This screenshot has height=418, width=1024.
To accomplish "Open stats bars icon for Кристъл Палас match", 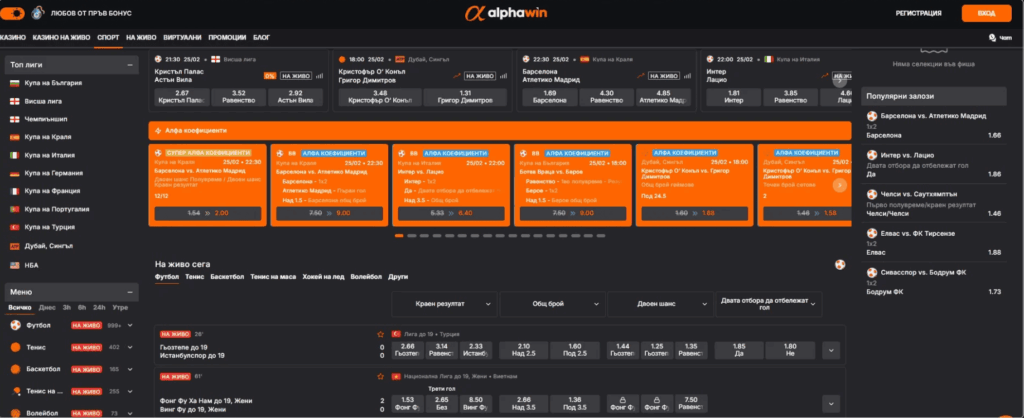I will click(321, 75).
